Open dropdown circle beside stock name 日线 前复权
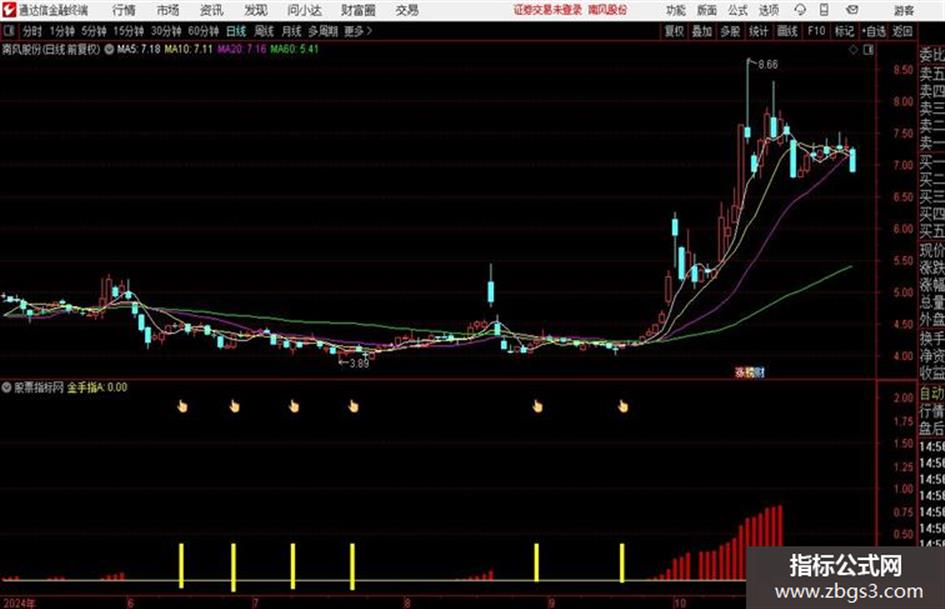Screen dimensions: 945x609 tap(109, 49)
